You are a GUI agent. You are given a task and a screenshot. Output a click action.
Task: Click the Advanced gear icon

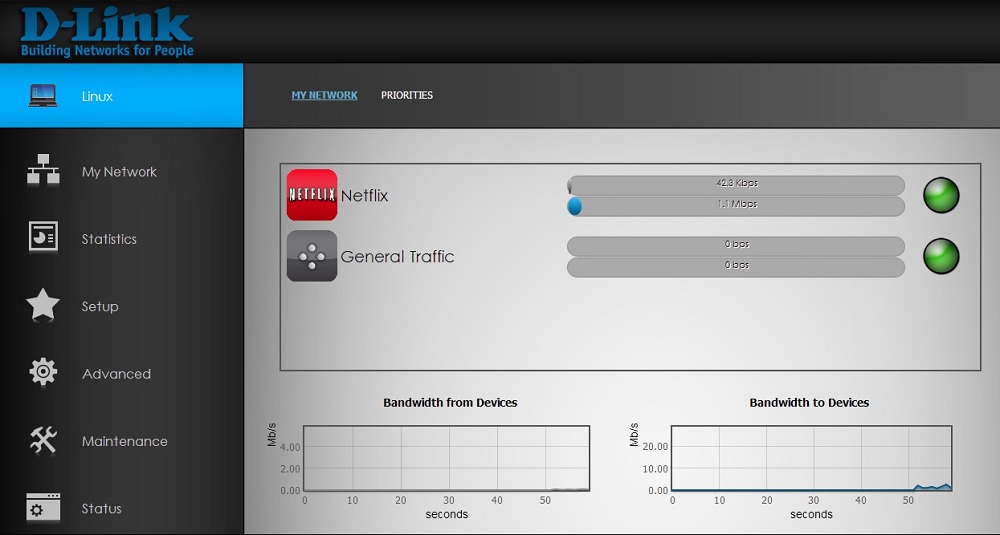(x=43, y=372)
